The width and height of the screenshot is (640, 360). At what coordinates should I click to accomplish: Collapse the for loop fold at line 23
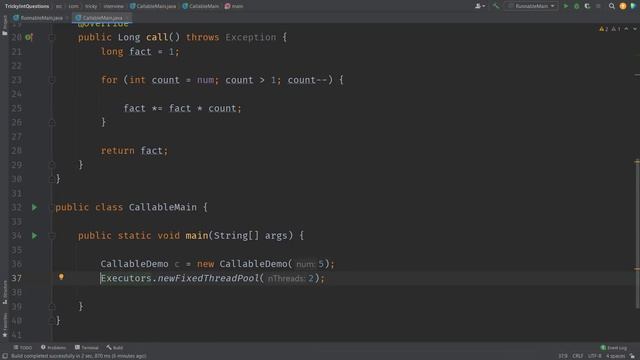(52, 80)
